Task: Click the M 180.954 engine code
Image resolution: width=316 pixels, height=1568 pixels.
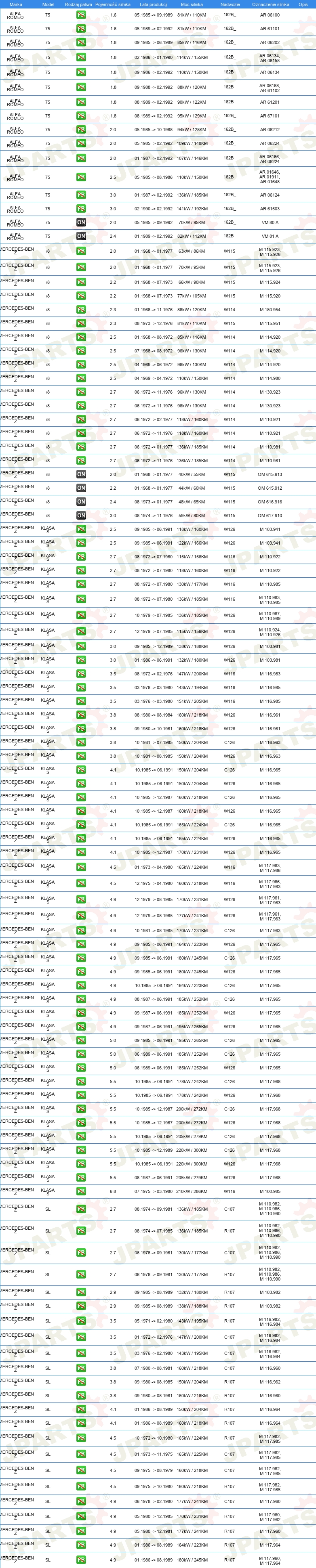Action: coord(270,310)
